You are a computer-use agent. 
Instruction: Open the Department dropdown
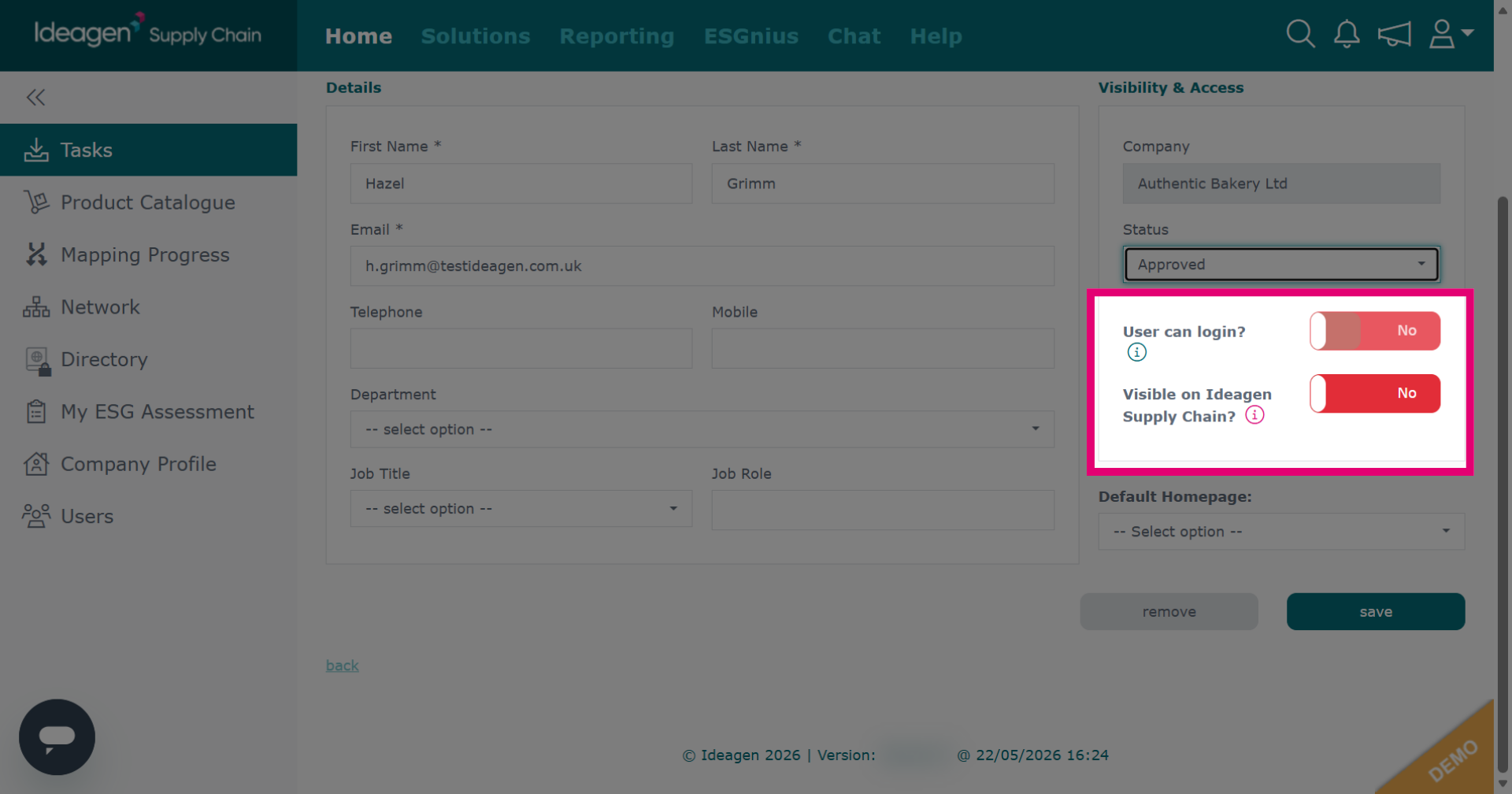(x=702, y=429)
